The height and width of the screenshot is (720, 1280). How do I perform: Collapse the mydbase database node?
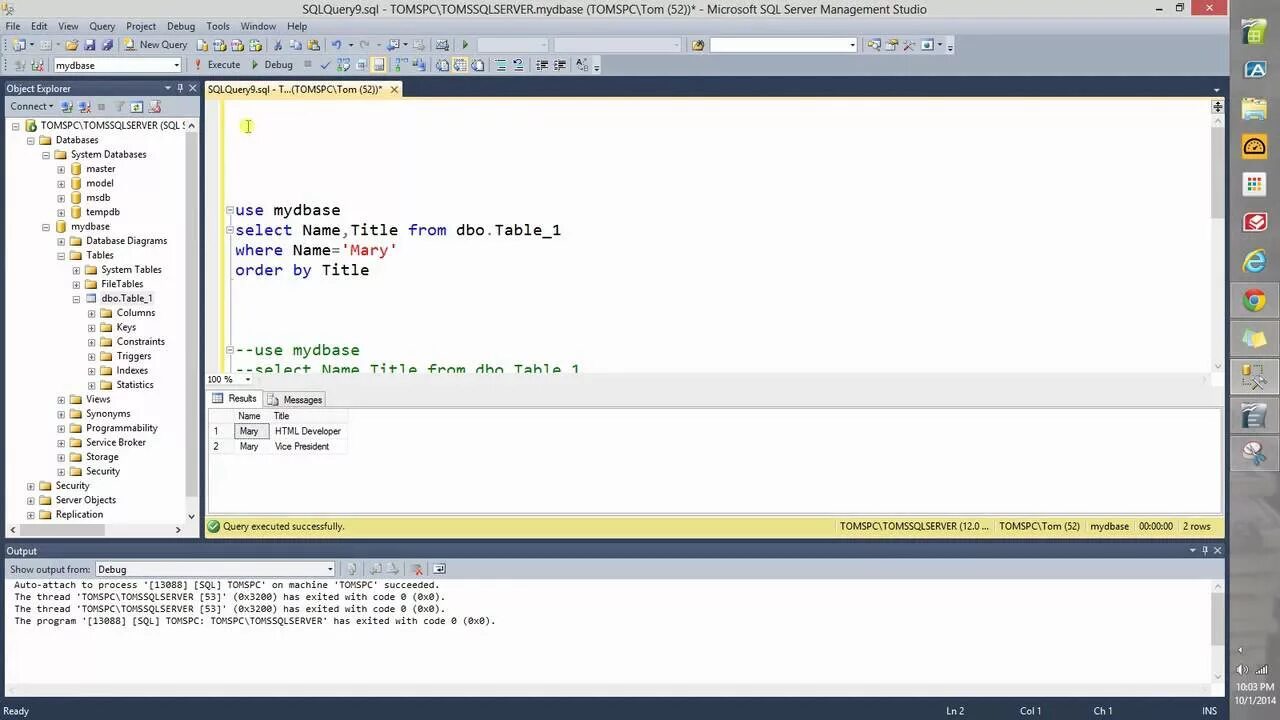(46, 227)
